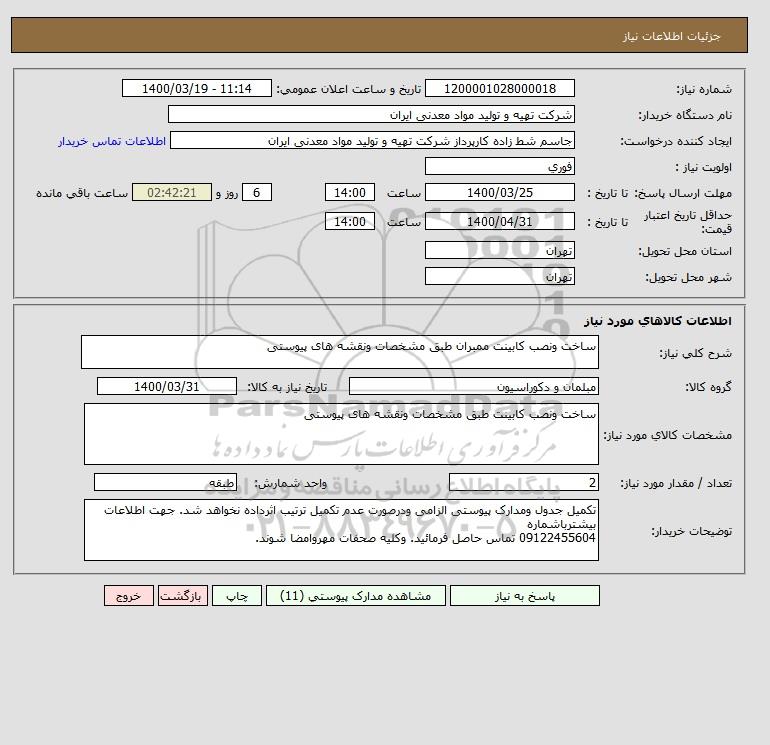Click the تاریخ و ساعت اعلان عمومی label

click(x=349, y=89)
